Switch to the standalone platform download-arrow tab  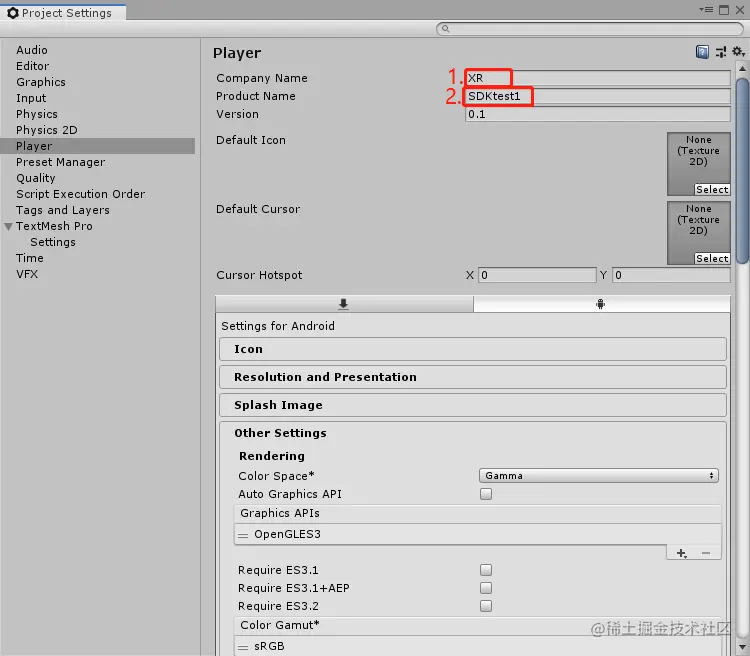coord(344,304)
